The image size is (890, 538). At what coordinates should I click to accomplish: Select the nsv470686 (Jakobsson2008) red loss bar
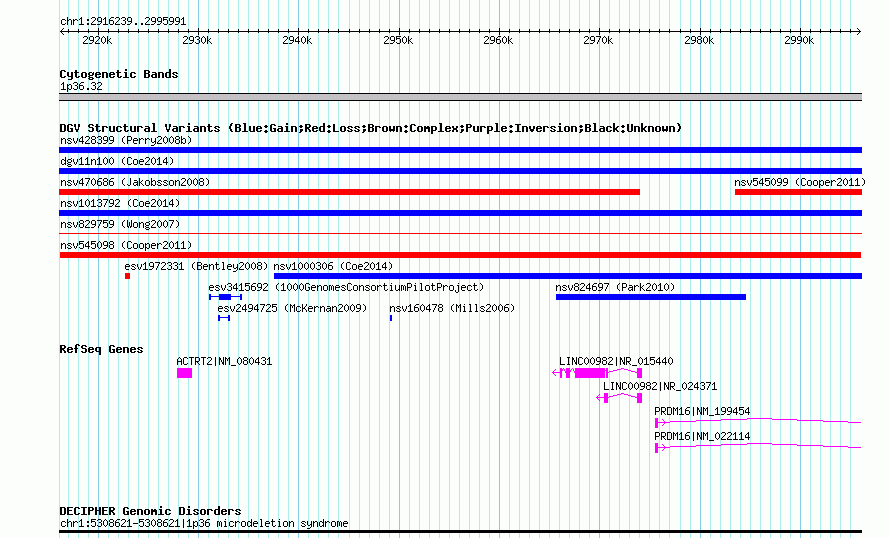click(x=350, y=192)
